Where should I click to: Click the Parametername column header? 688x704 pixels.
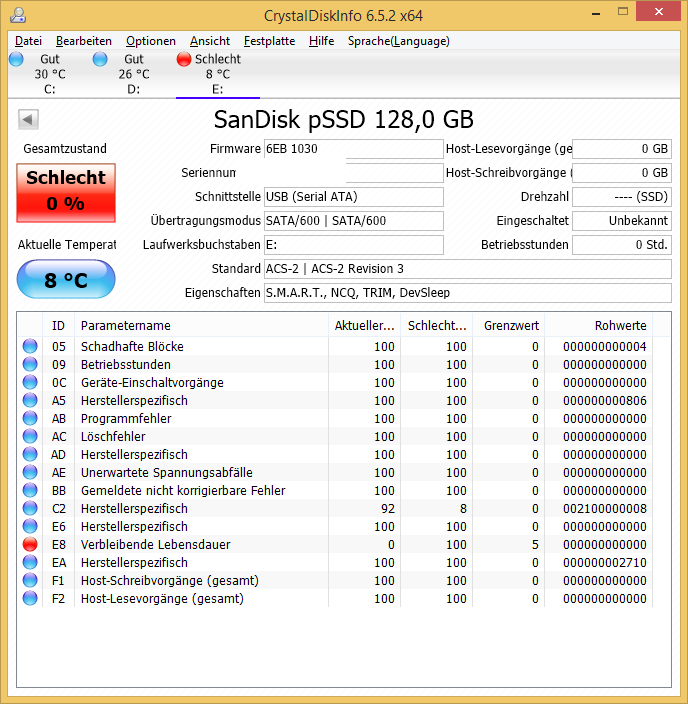(x=201, y=326)
